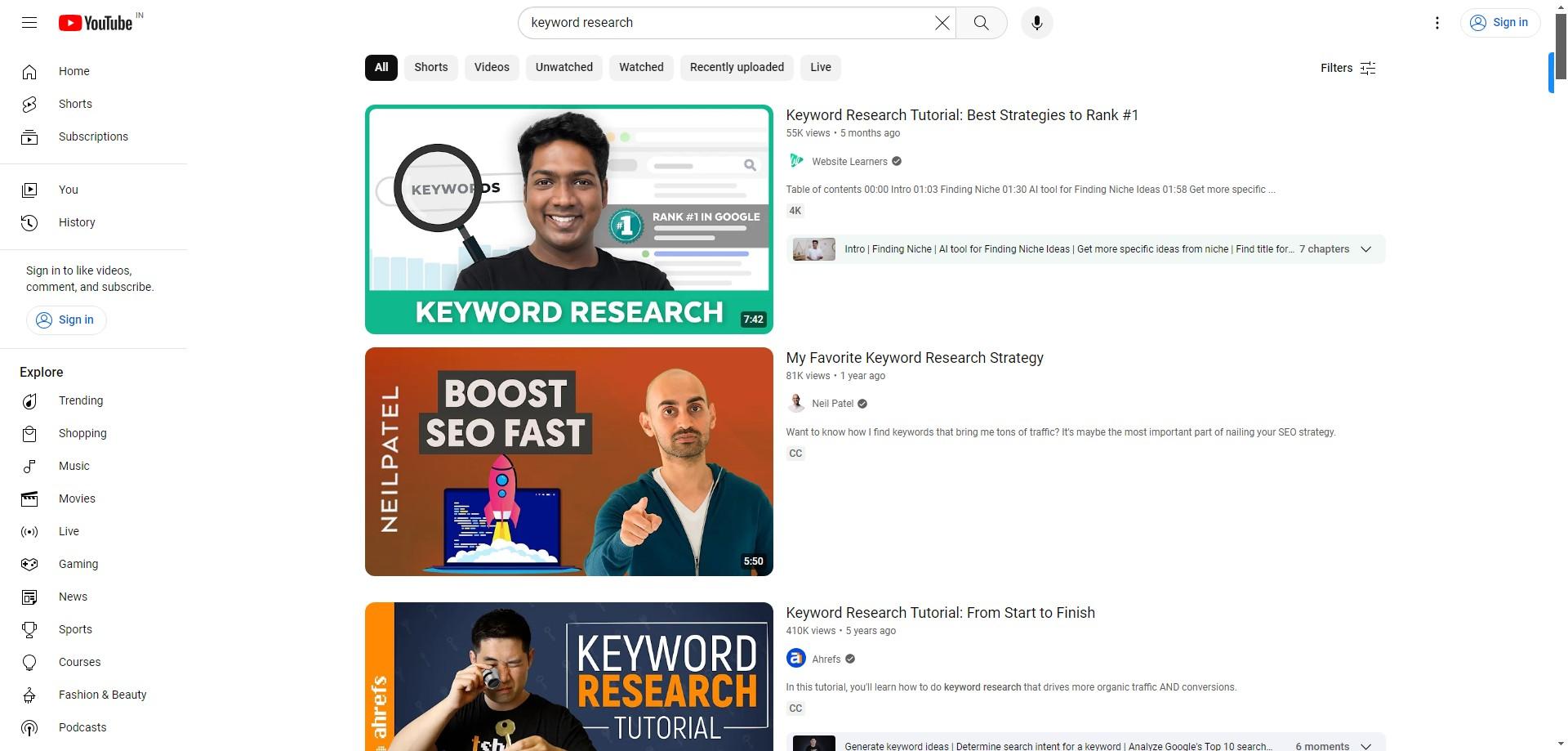Open the three-dot settings menu
The width and height of the screenshot is (1568, 751).
1437,23
